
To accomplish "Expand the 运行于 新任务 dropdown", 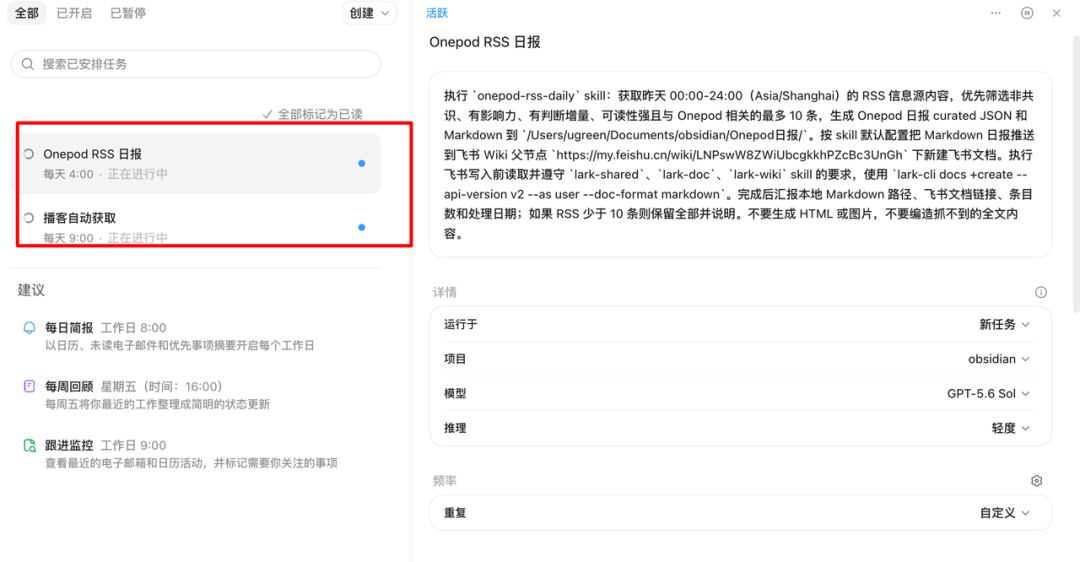I will (1004, 324).
